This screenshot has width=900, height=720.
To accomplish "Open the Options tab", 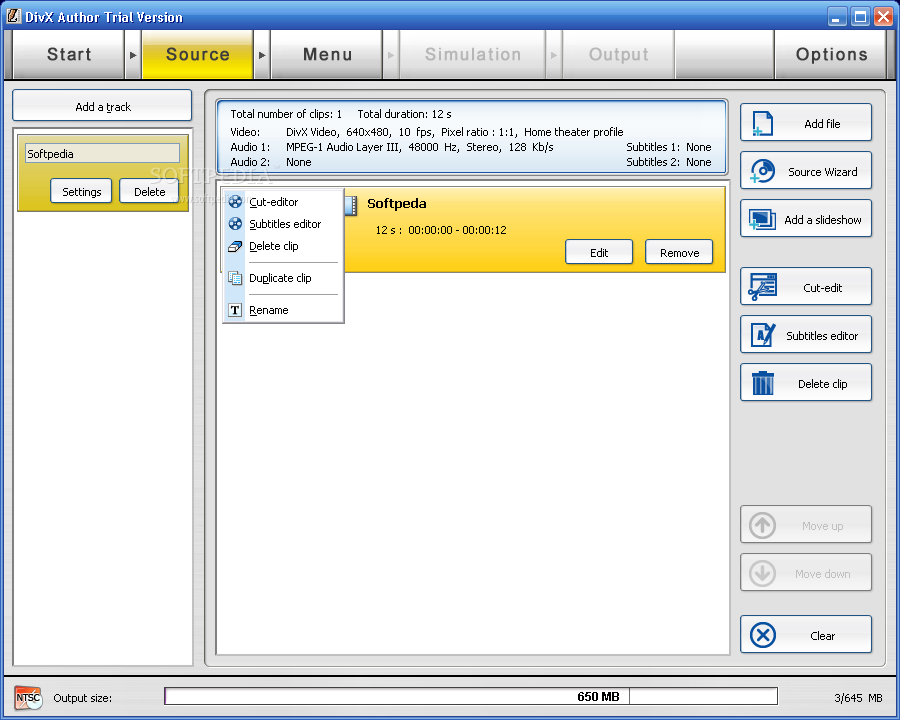I will point(831,55).
